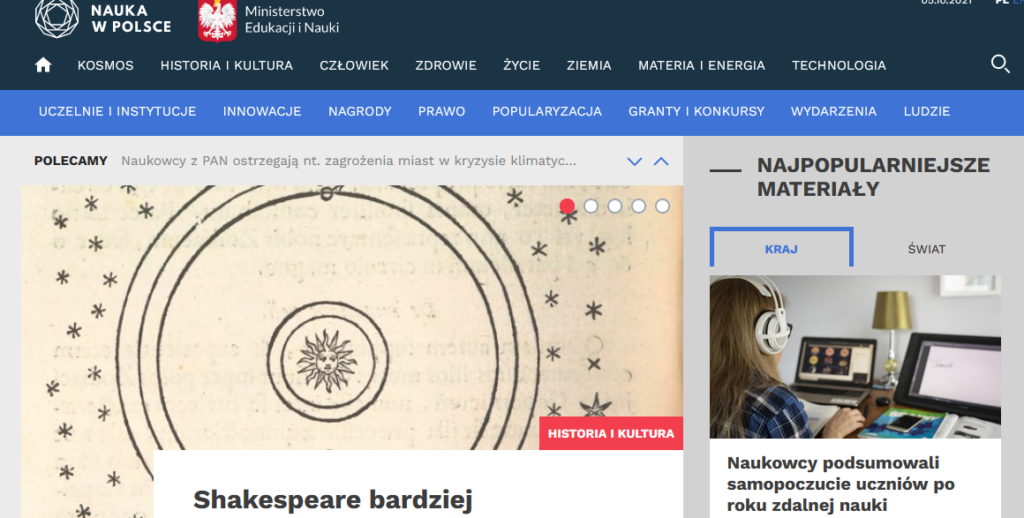Open the CZŁOWIEK menu section
1024x518 pixels.
[354, 65]
